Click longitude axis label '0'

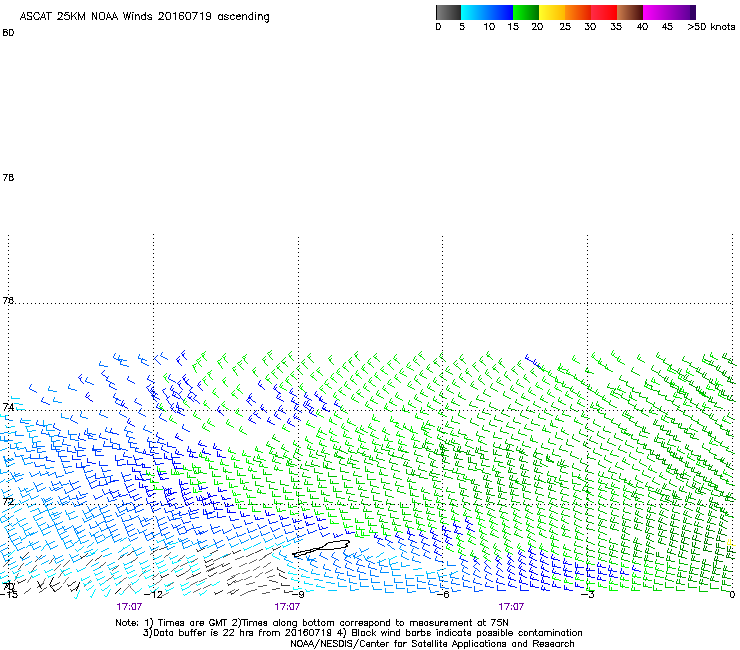tap(732, 594)
